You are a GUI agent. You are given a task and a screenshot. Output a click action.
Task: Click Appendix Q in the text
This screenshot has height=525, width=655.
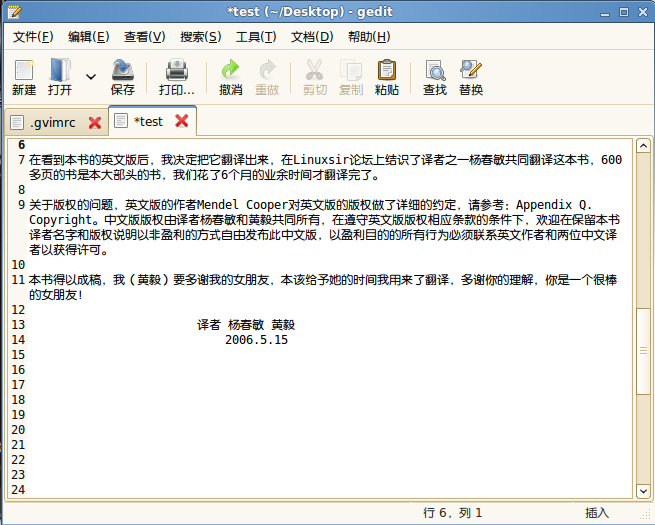(x=552, y=205)
